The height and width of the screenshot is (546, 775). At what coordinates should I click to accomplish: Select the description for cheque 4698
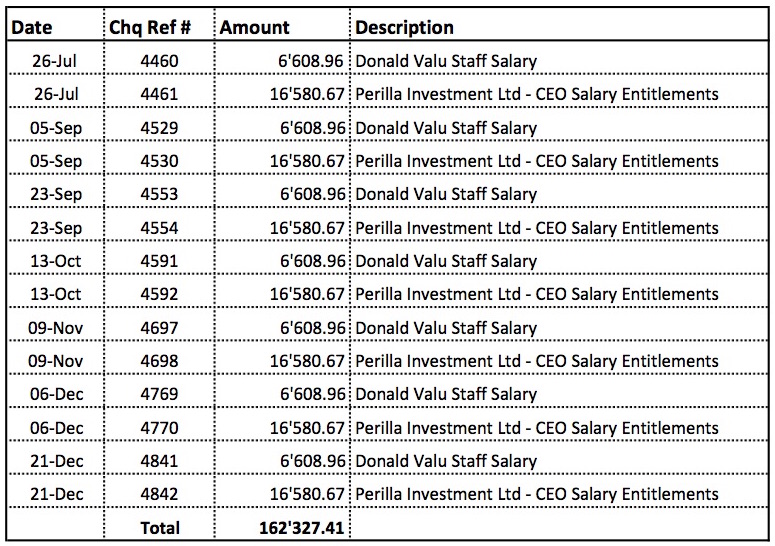pos(537,361)
